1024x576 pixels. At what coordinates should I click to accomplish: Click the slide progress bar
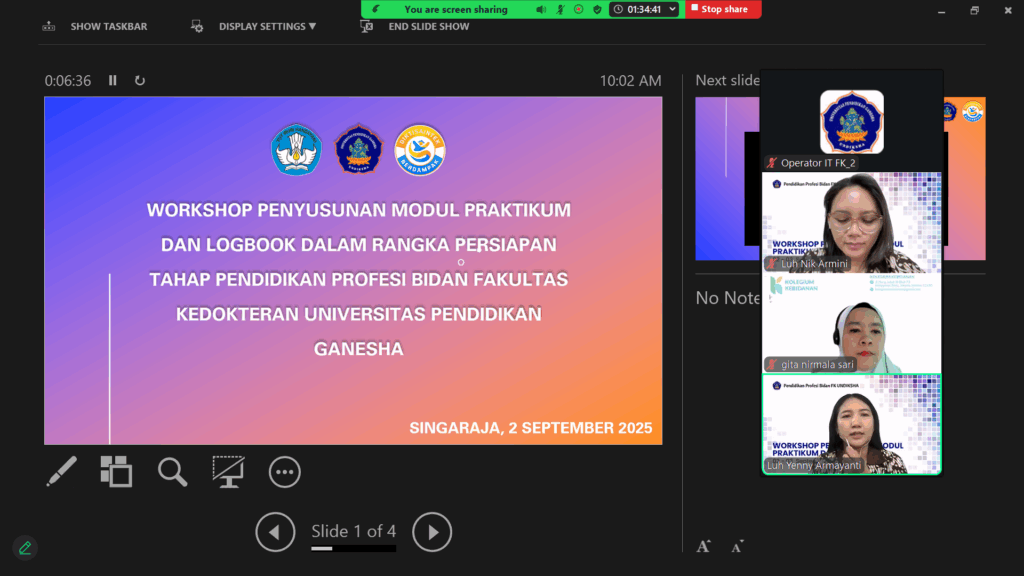pyautogui.click(x=353, y=549)
